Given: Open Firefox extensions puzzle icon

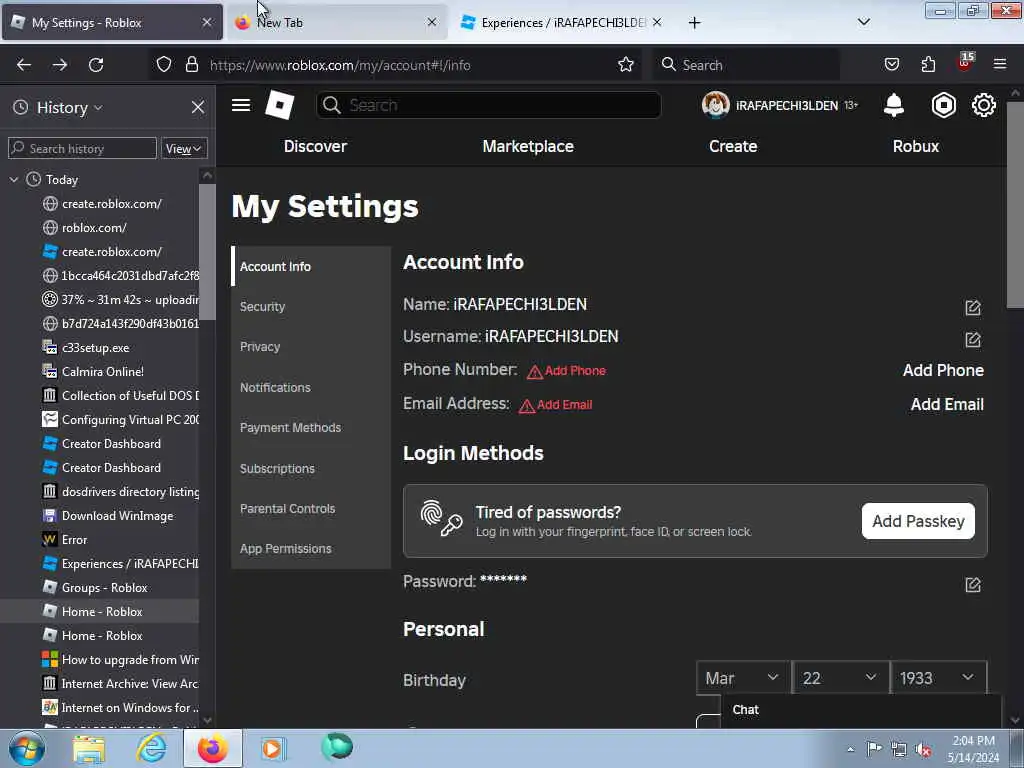Looking at the screenshot, I should (x=928, y=65).
